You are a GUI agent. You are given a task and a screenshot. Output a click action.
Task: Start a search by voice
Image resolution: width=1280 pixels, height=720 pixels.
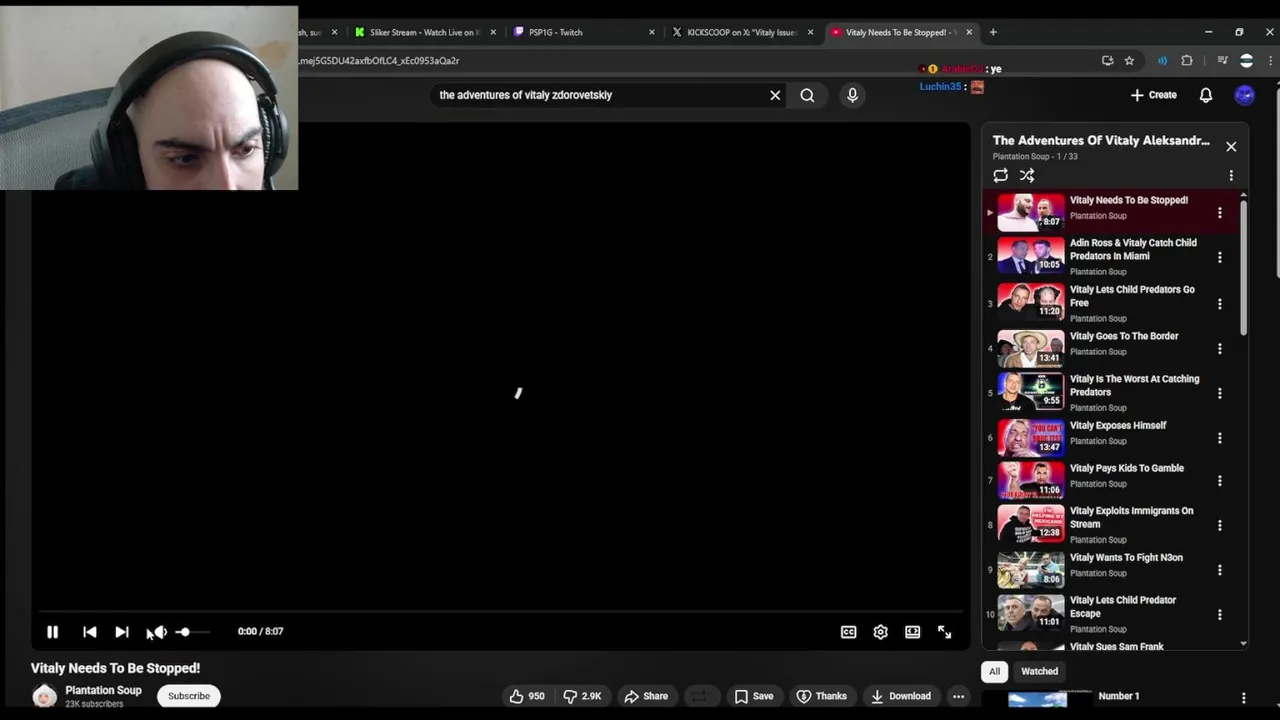(x=852, y=95)
